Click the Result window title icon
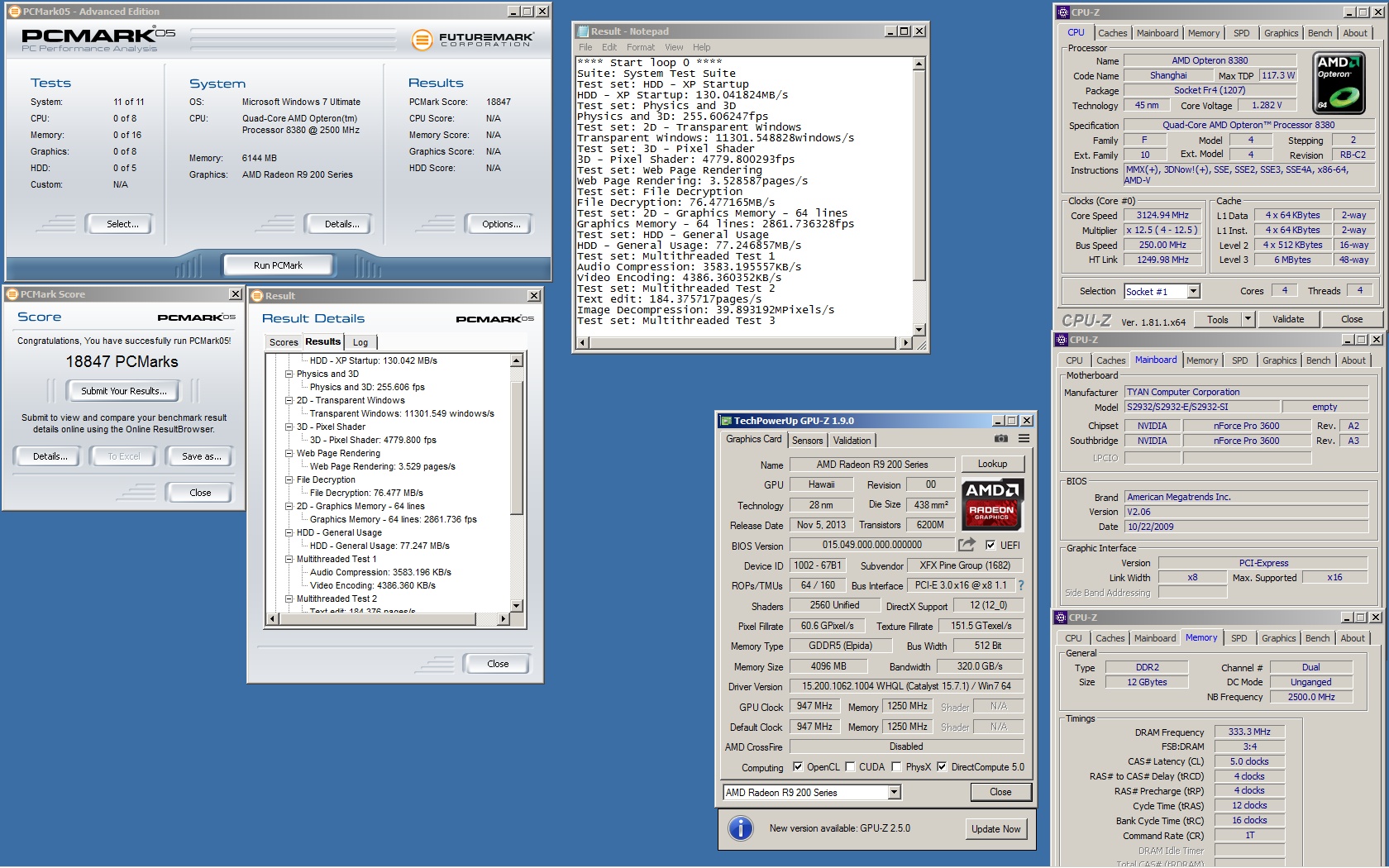This screenshot has height=868, width=1389. tap(257, 296)
